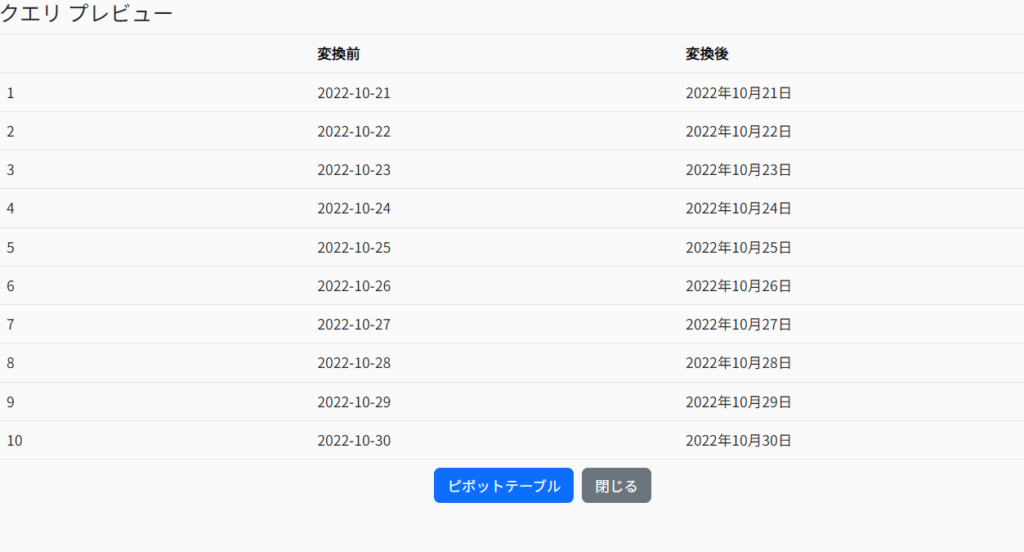
Task: Click the converted date 2022年10月27日
Action: (x=738, y=325)
